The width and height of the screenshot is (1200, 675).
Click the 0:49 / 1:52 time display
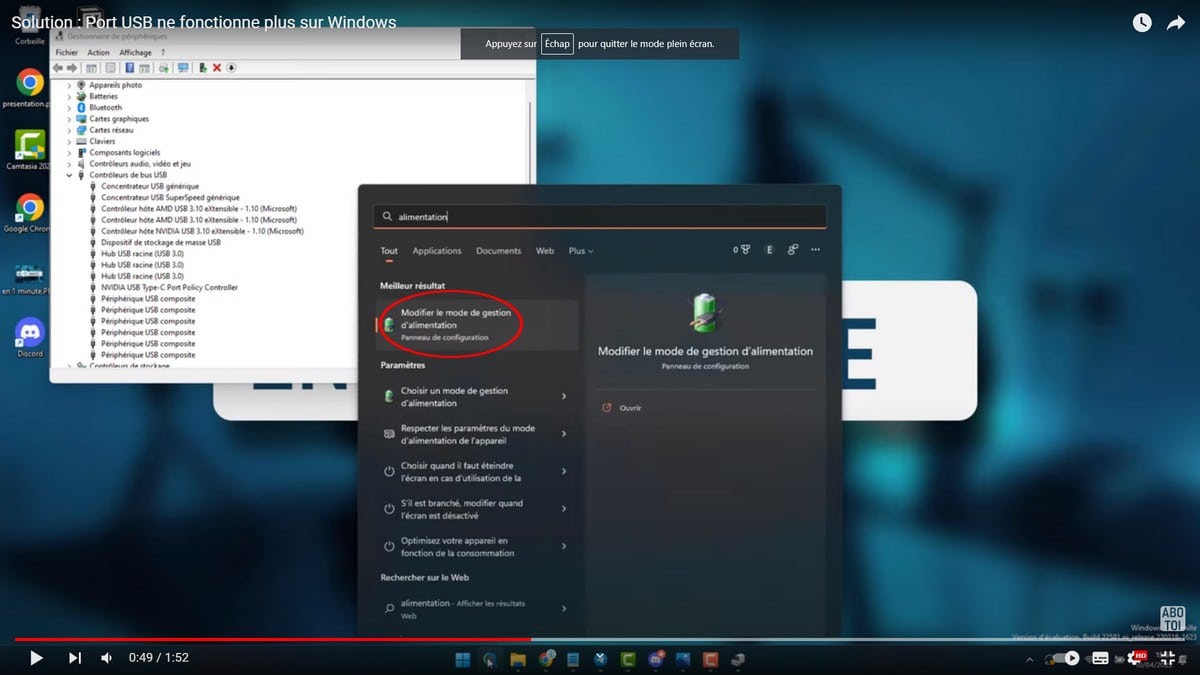pos(159,658)
